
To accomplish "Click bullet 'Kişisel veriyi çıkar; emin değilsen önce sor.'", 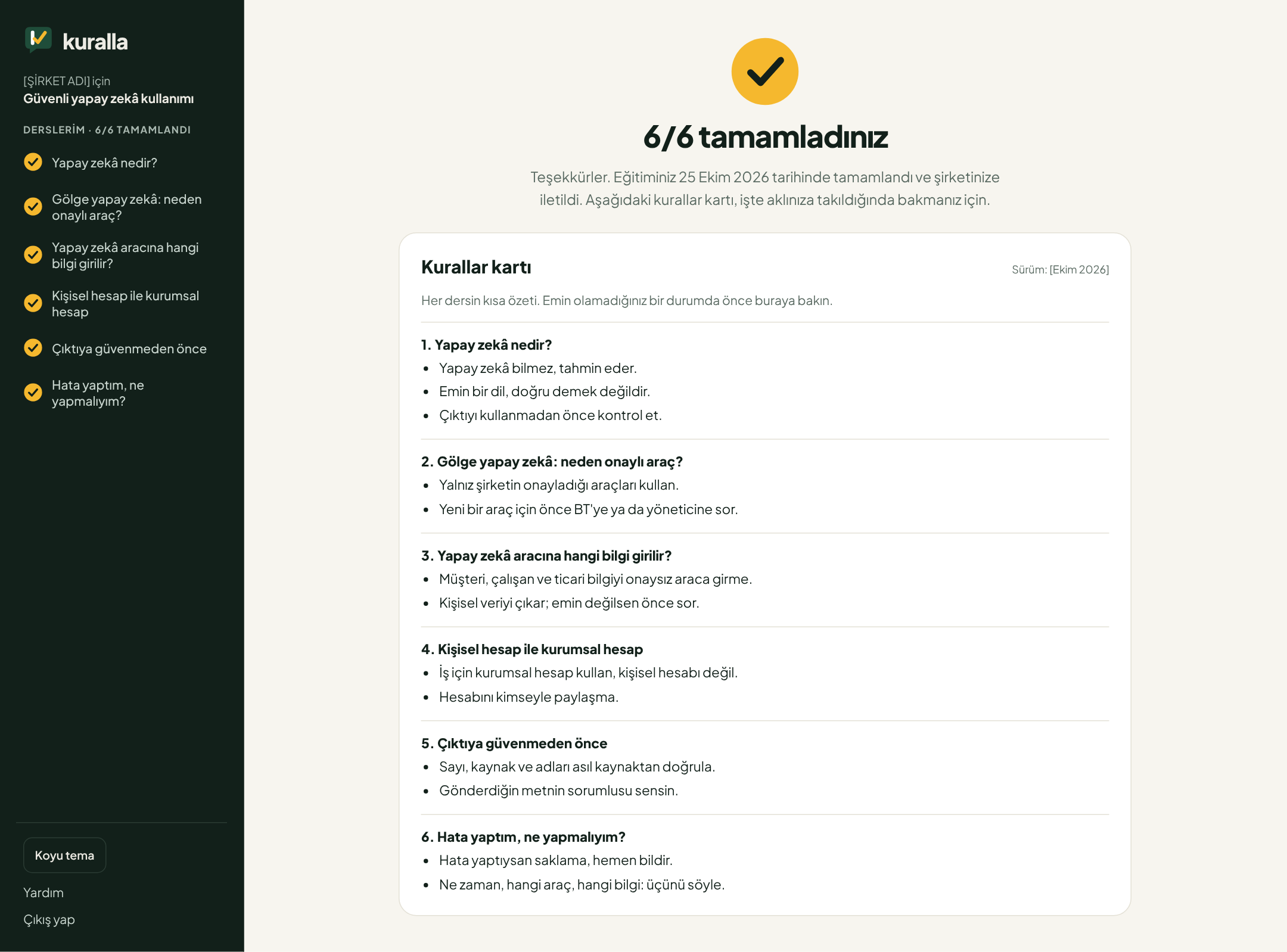I will pos(569,603).
